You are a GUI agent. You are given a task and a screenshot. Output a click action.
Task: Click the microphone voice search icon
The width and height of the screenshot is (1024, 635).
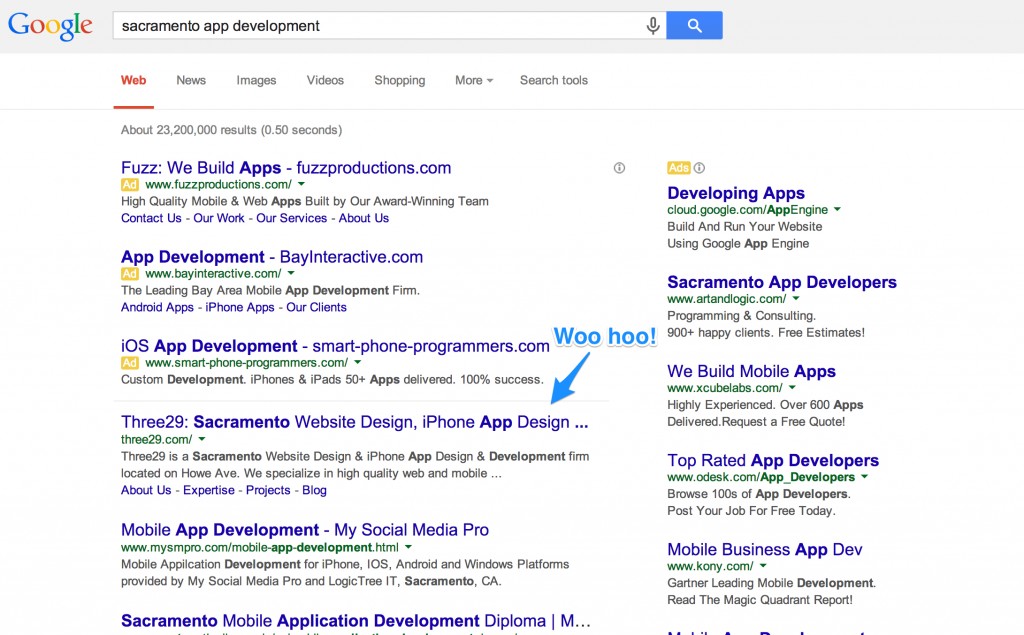click(x=653, y=26)
